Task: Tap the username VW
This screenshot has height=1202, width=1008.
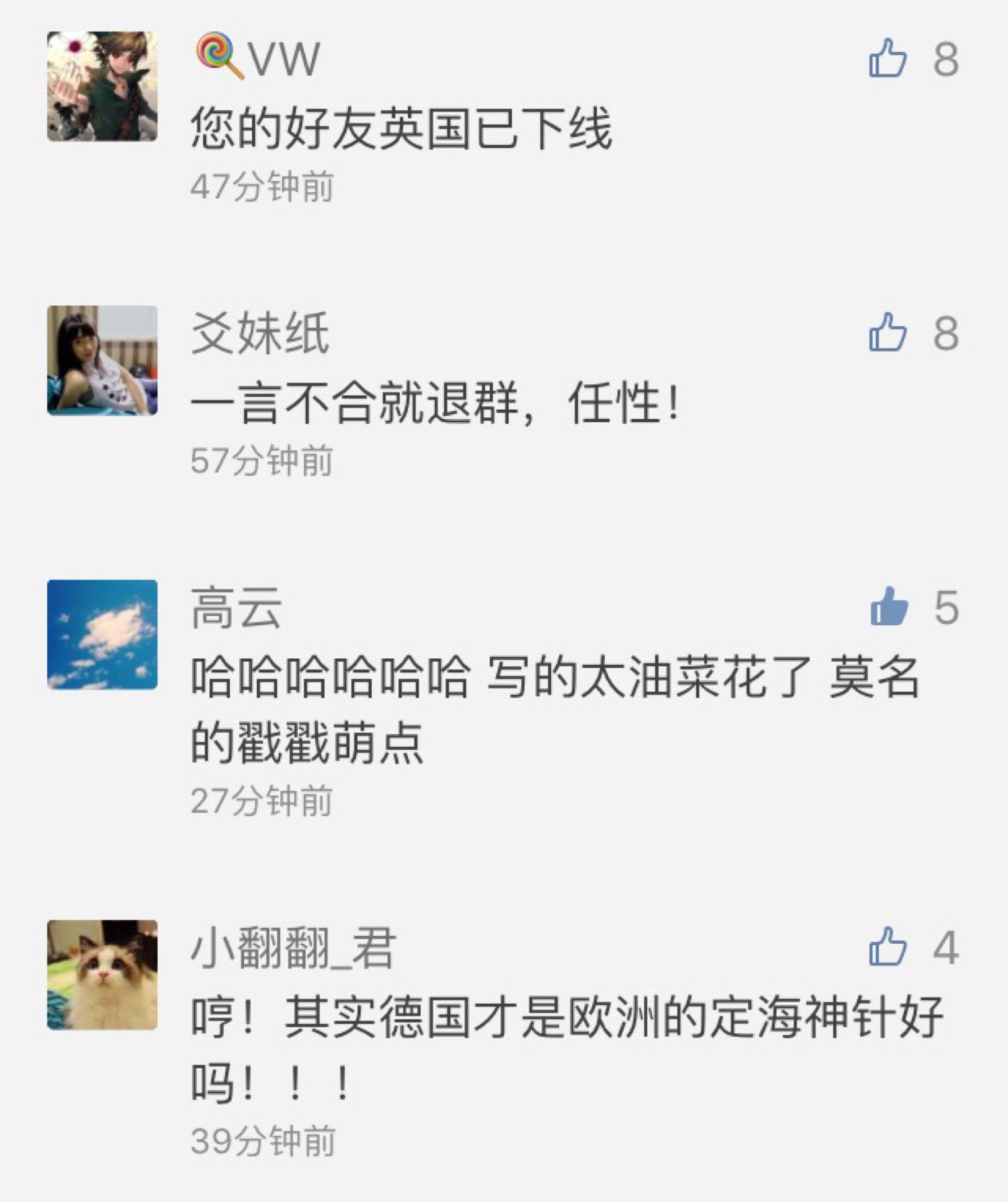Action: (284, 58)
